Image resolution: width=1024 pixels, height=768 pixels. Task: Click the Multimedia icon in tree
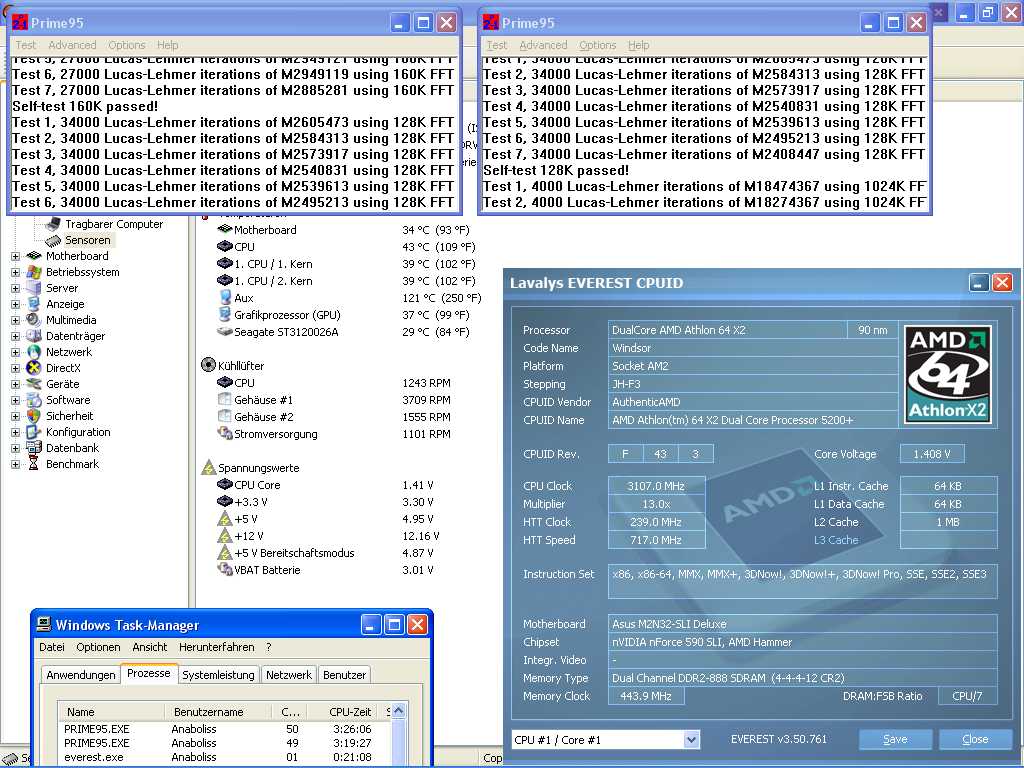tap(33, 319)
